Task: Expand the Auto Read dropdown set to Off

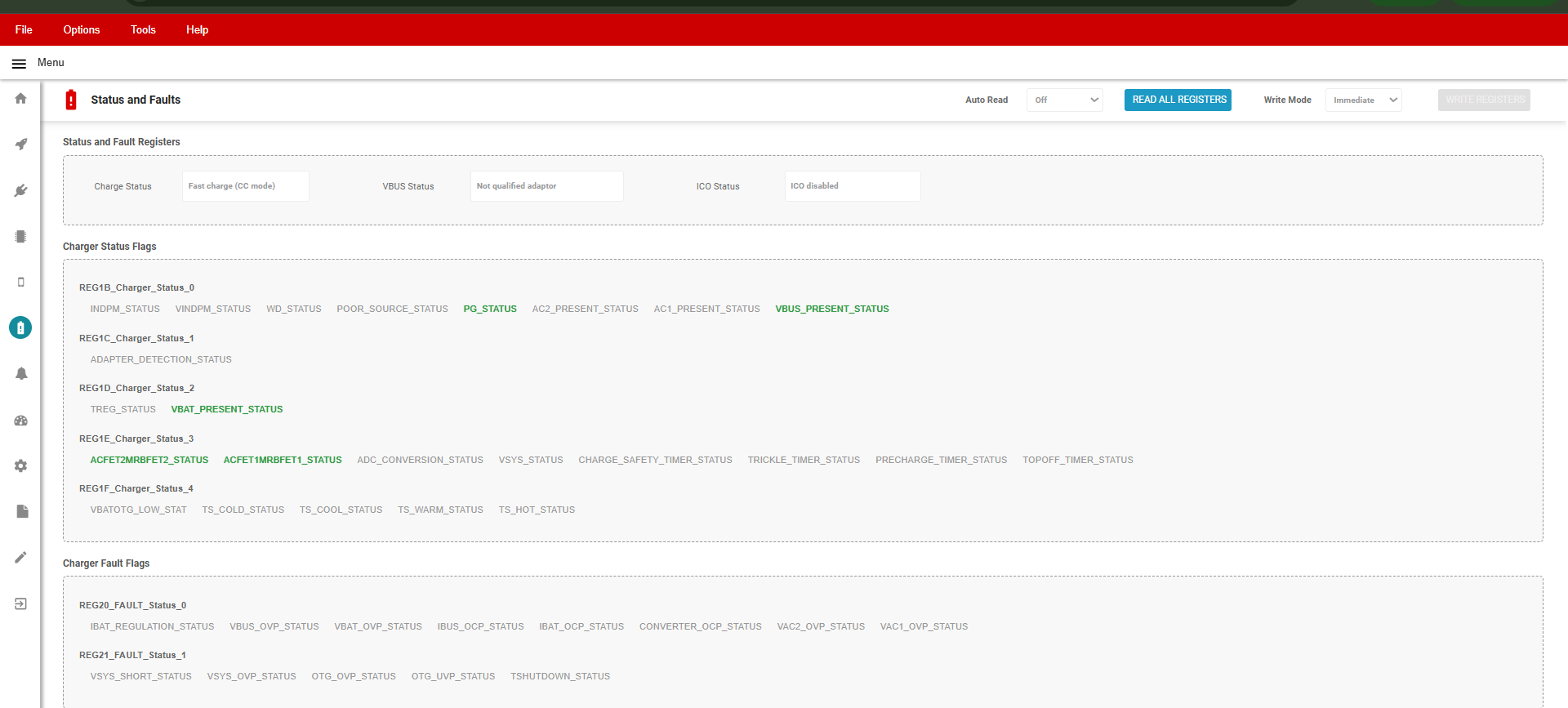Action: (1065, 100)
